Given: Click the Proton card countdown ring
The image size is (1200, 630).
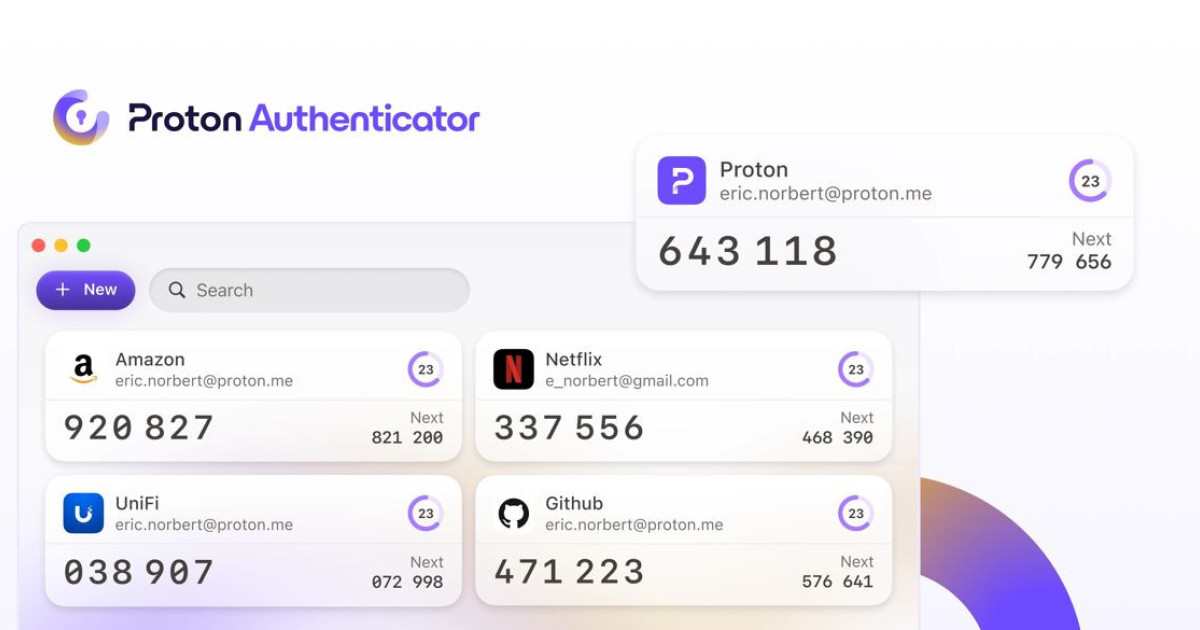Looking at the screenshot, I should [1090, 181].
